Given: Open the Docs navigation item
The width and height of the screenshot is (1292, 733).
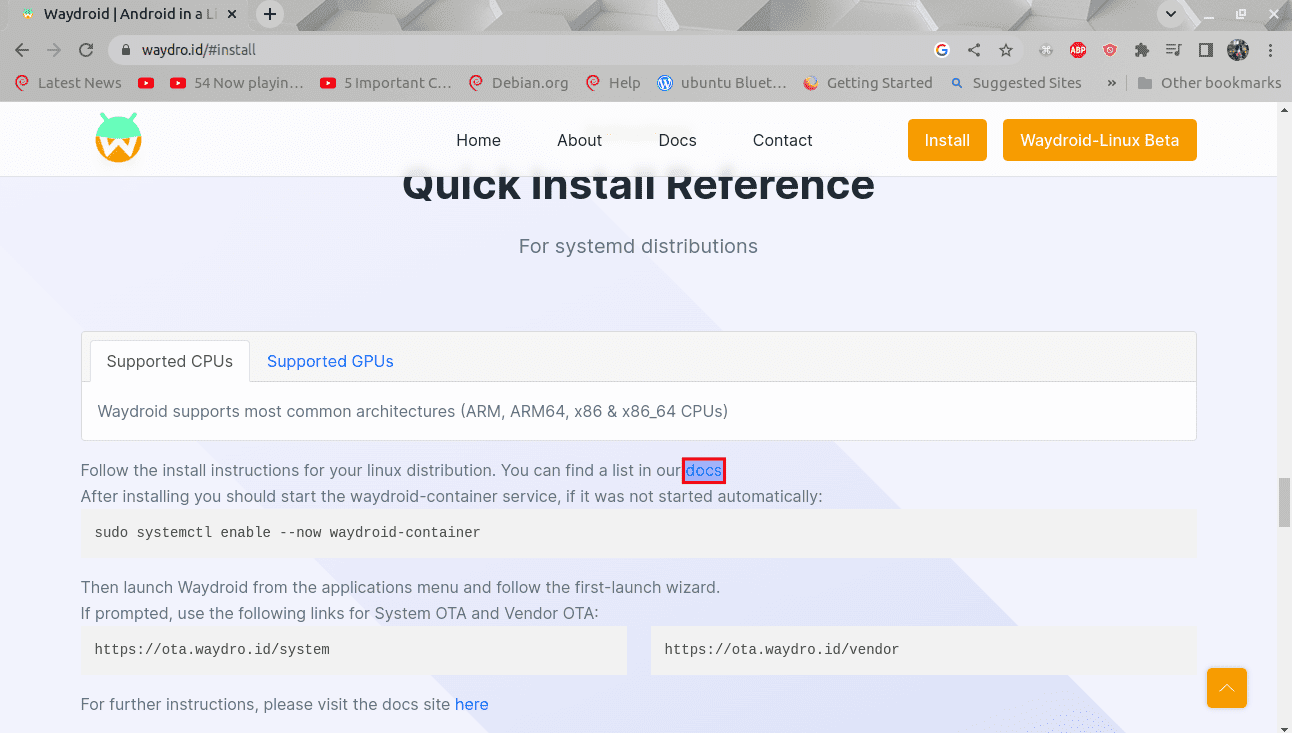Looking at the screenshot, I should tap(677, 140).
